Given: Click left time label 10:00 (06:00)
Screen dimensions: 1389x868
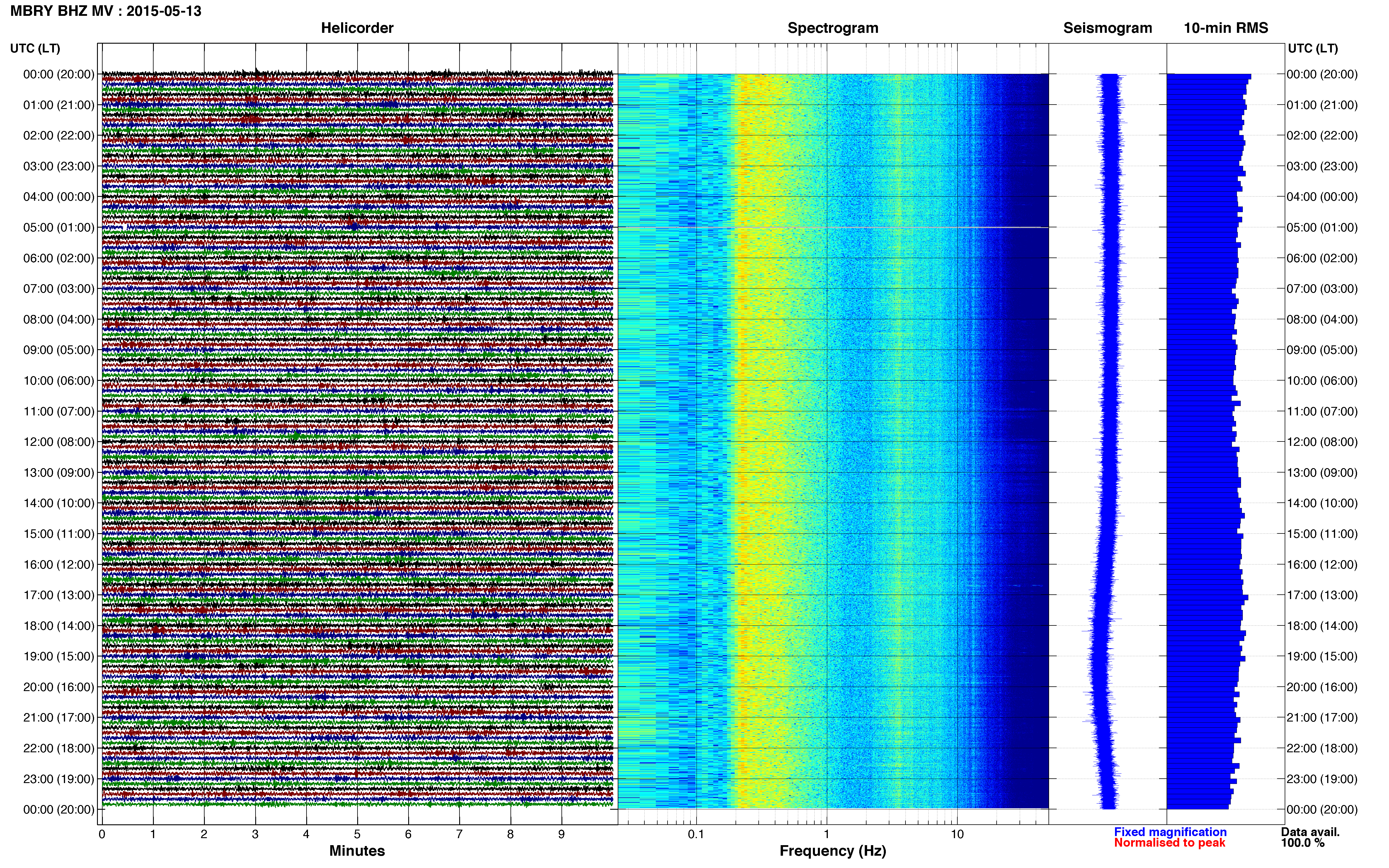Looking at the screenshot, I should (59, 381).
